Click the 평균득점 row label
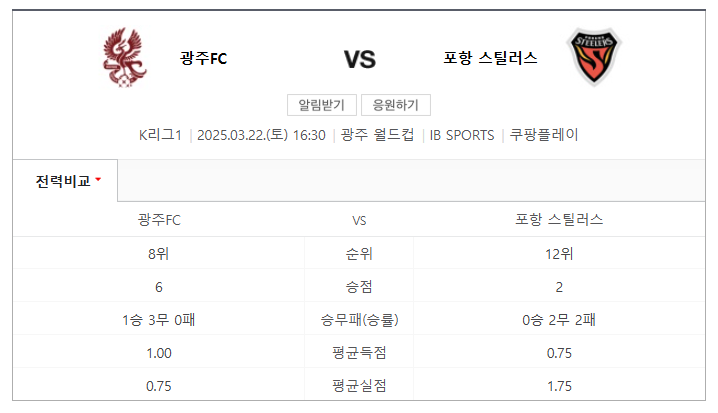718x413 pixels. (359, 353)
